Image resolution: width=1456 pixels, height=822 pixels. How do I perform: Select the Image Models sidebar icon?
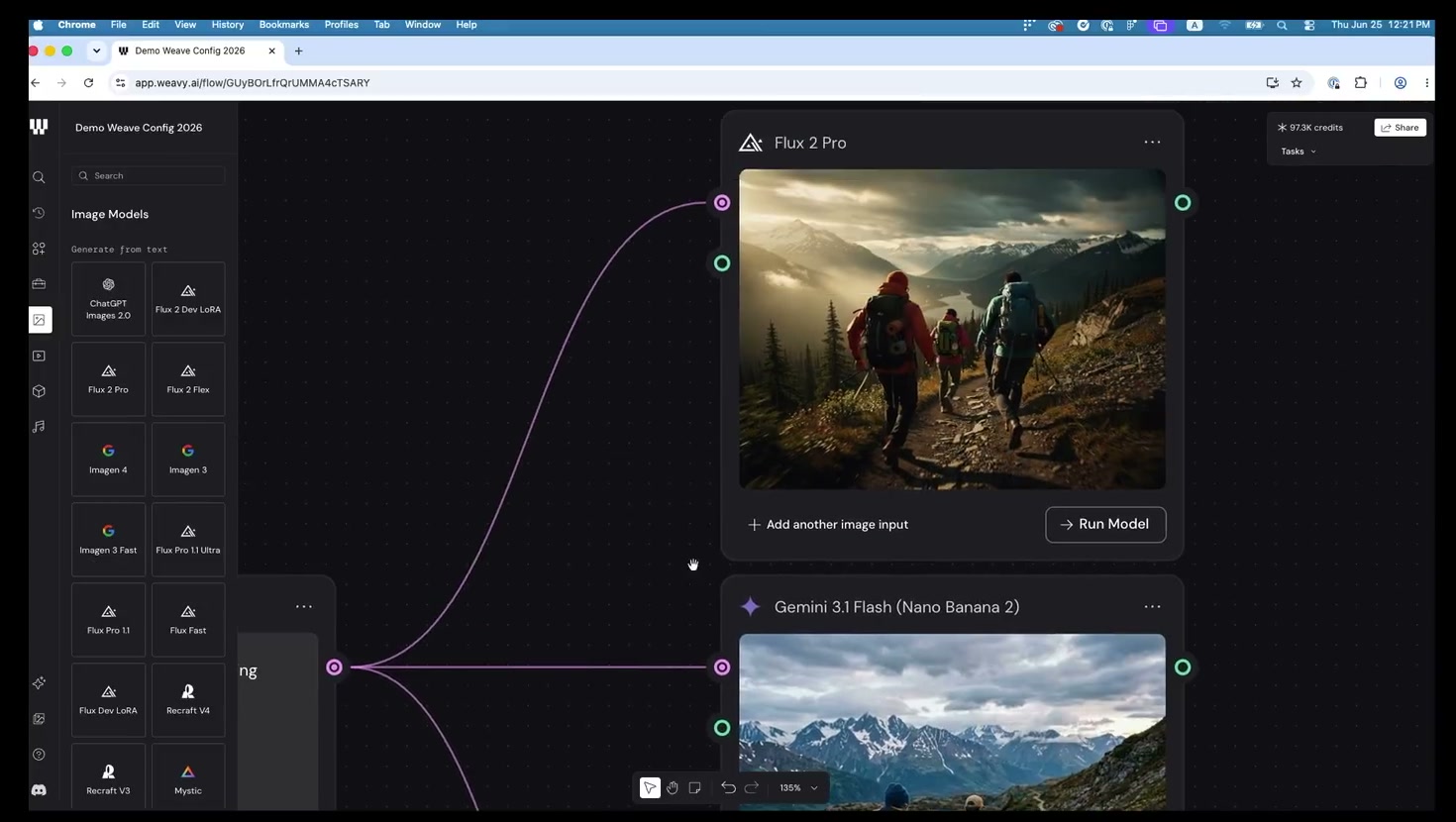point(39,320)
